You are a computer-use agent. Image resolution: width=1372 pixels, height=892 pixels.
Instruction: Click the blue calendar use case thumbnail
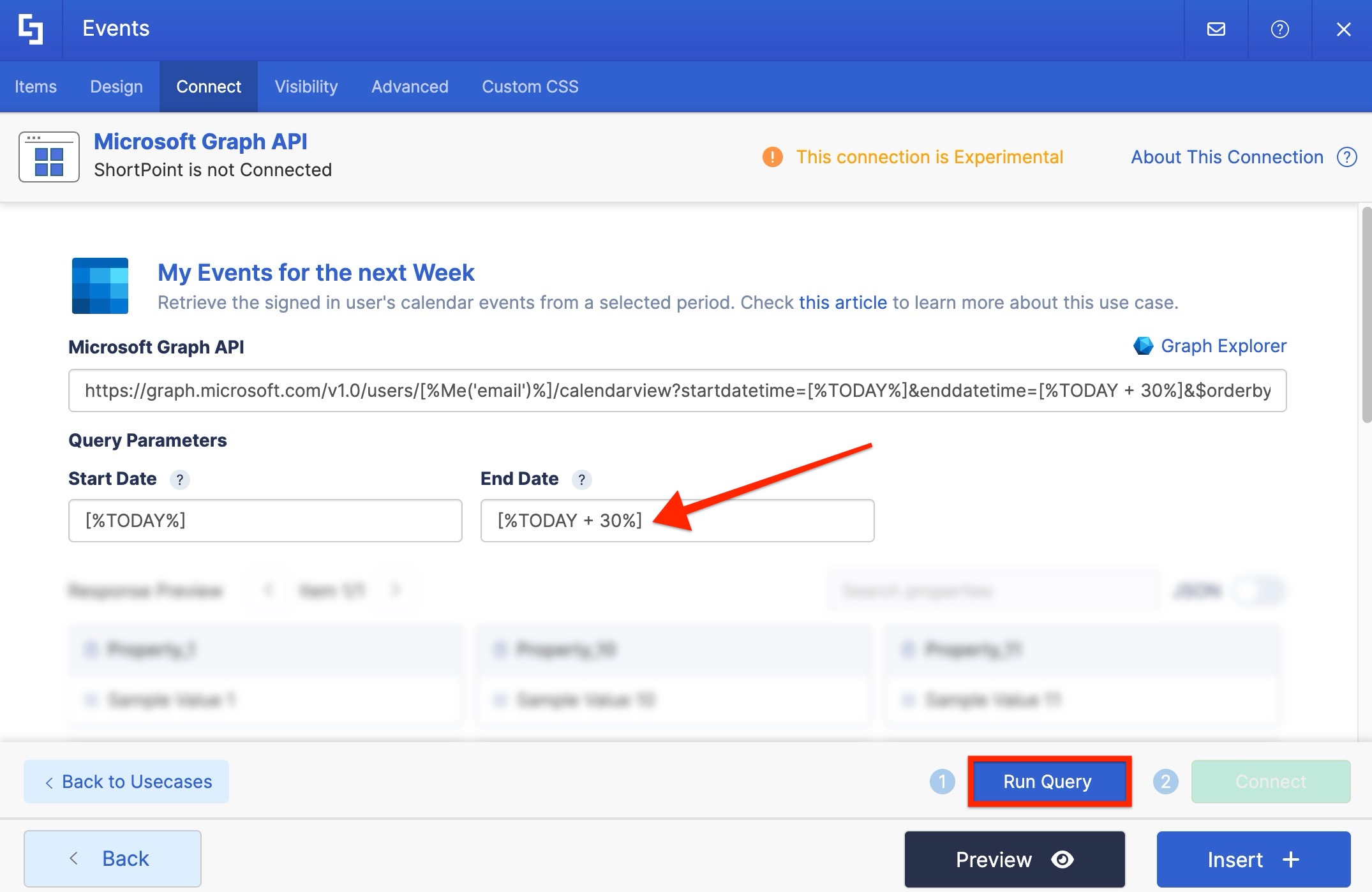(x=100, y=286)
